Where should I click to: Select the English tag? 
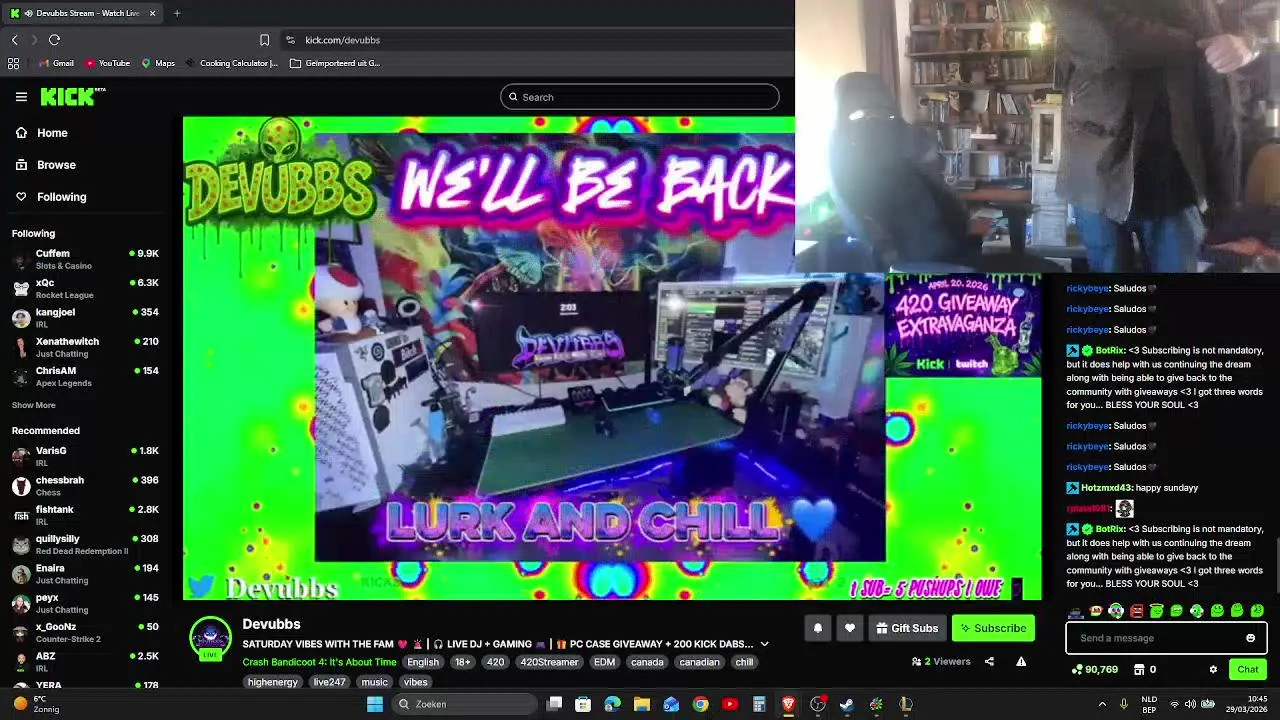coord(423,662)
